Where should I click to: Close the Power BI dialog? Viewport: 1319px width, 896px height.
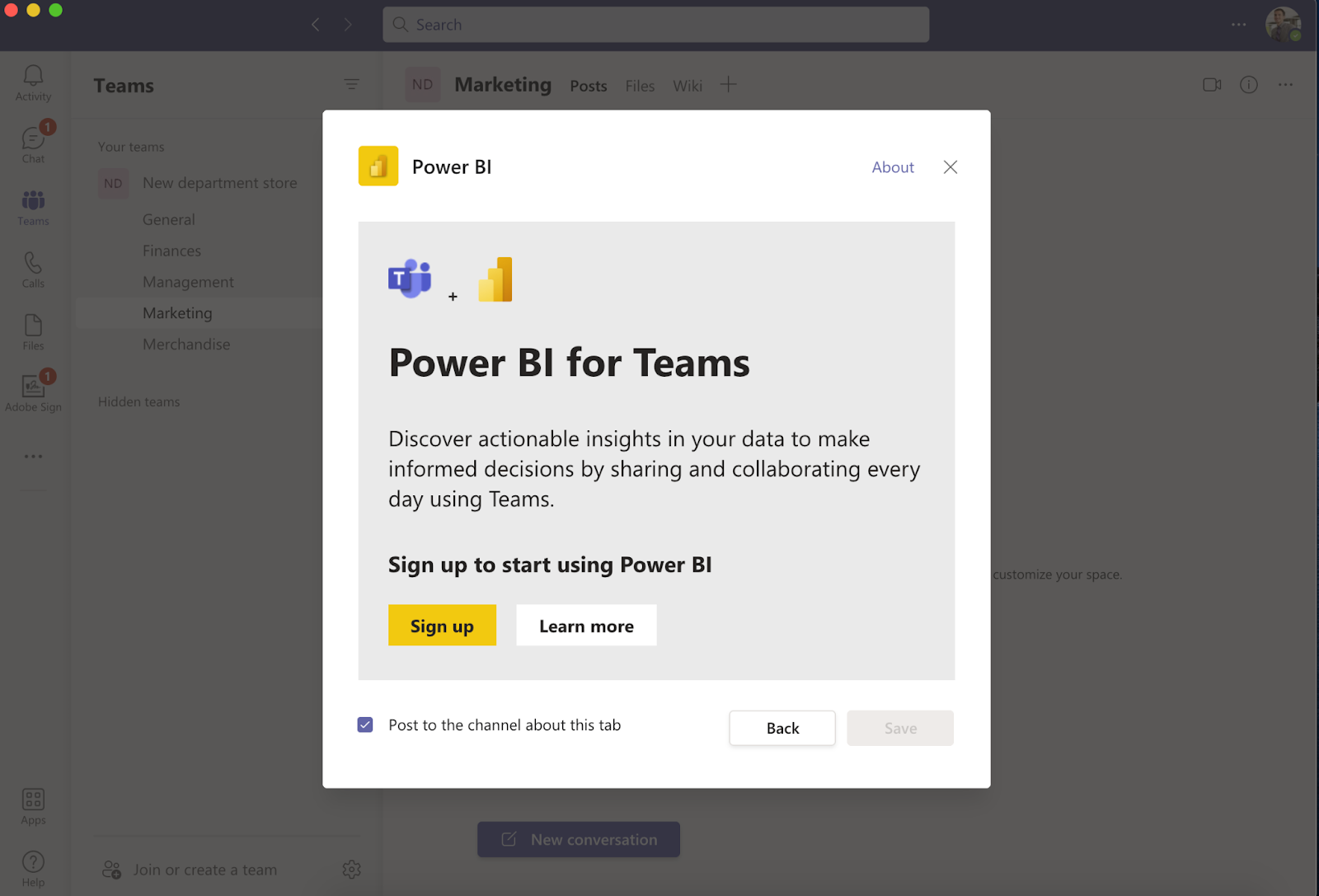pyautogui.click(x=951, y=167)
